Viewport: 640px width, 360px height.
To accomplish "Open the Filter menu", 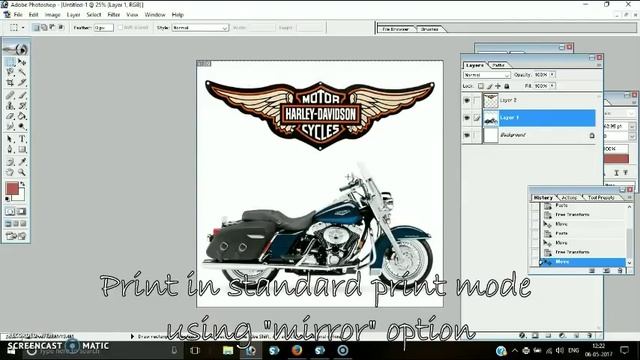I will point(114,15).
